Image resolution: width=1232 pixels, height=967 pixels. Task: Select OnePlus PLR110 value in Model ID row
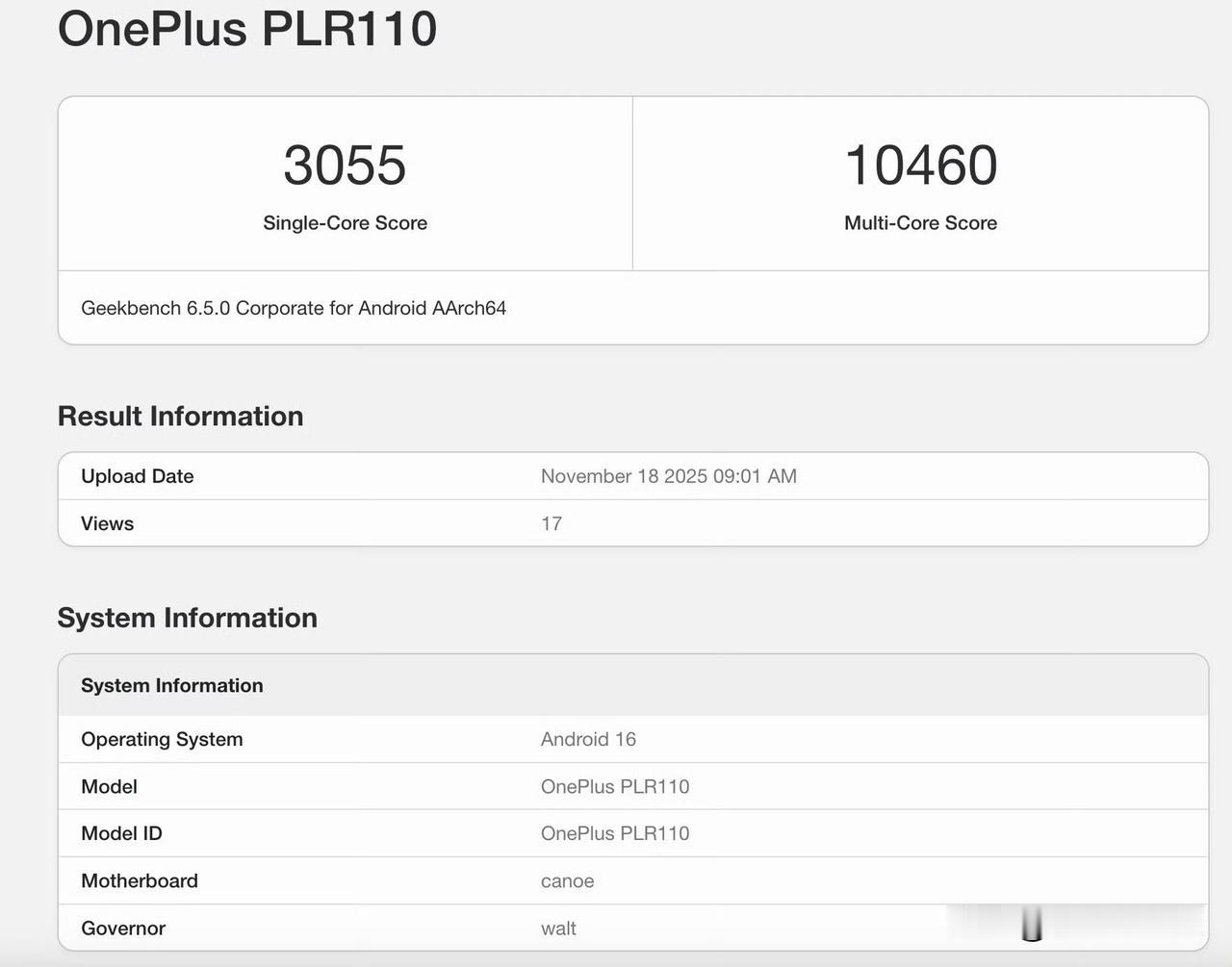click(x=615, y=833)
